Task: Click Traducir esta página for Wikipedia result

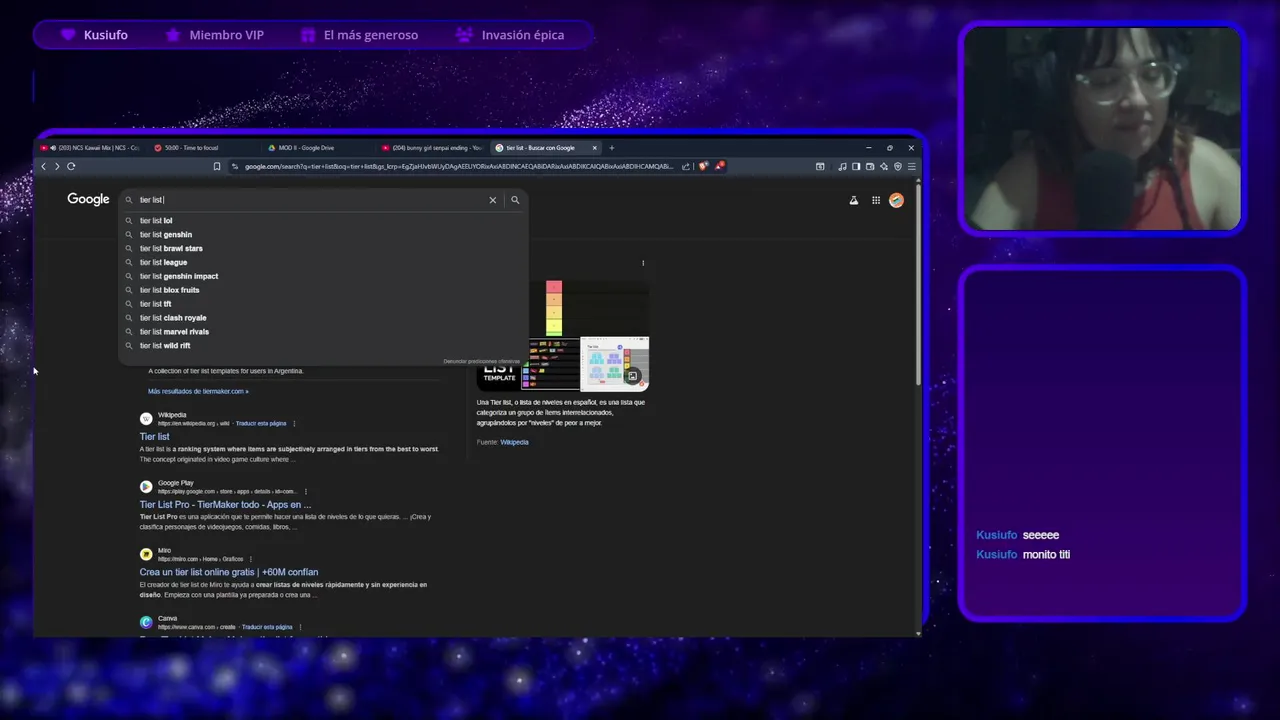Action: (261, 423)
